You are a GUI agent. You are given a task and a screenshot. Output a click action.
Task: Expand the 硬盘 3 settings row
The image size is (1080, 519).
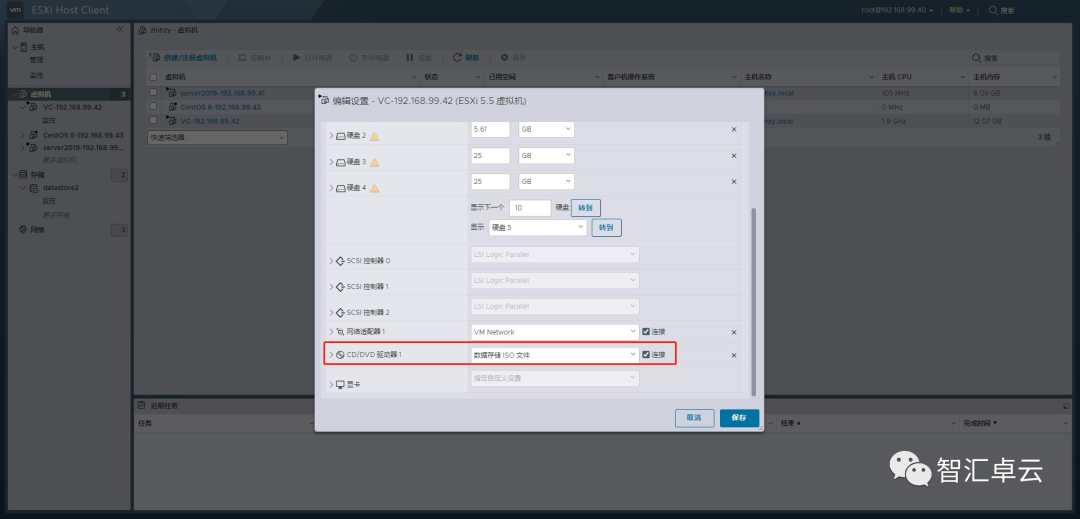point(331,162)
